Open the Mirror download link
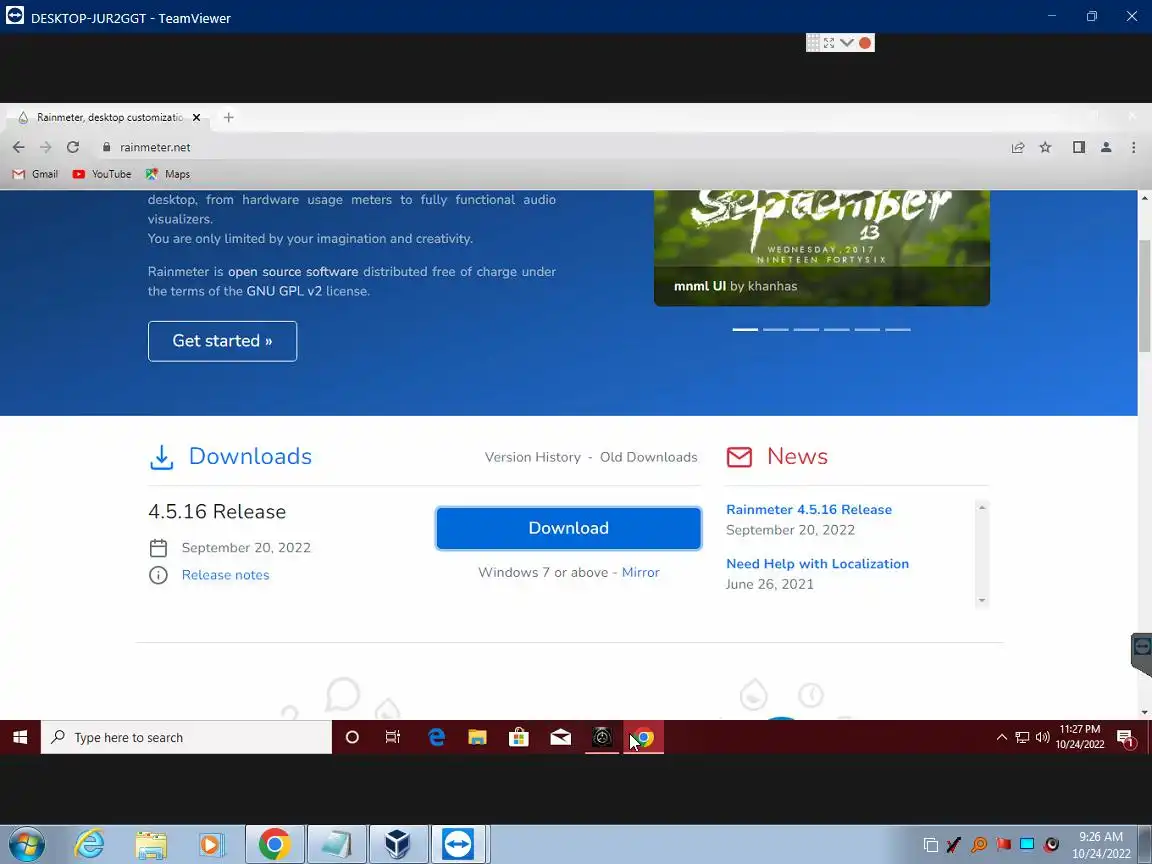Screen dimensions: 1152x864 (641, 572)
